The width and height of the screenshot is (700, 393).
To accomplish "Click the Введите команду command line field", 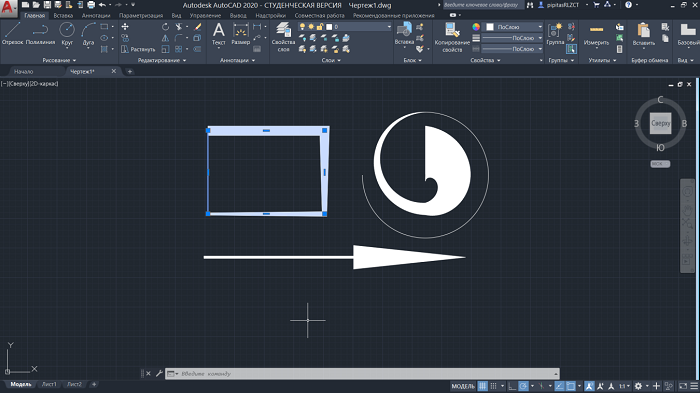I will click(362, 374).
